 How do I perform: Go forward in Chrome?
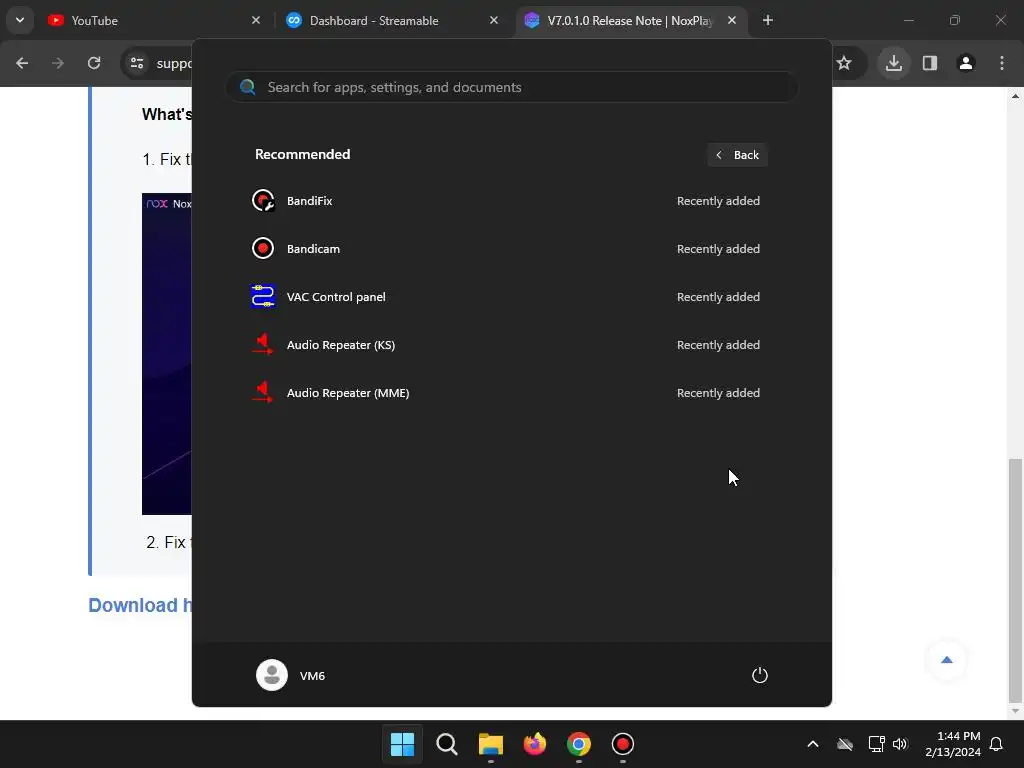[x=58, y=63]
